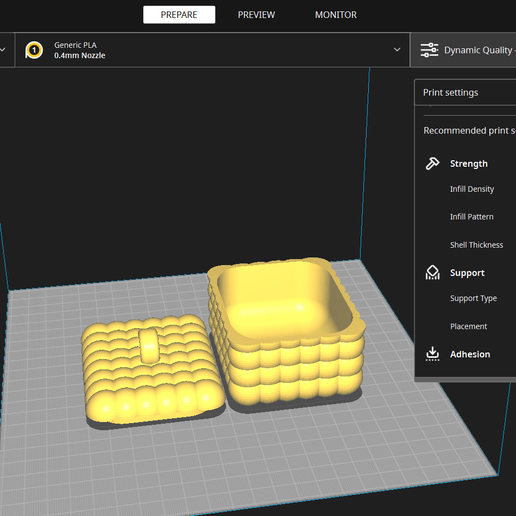Expand the Generic PLA material dropdown
Image resolution: width=516 pixels, height=516 pixels.
pos(397,50)
